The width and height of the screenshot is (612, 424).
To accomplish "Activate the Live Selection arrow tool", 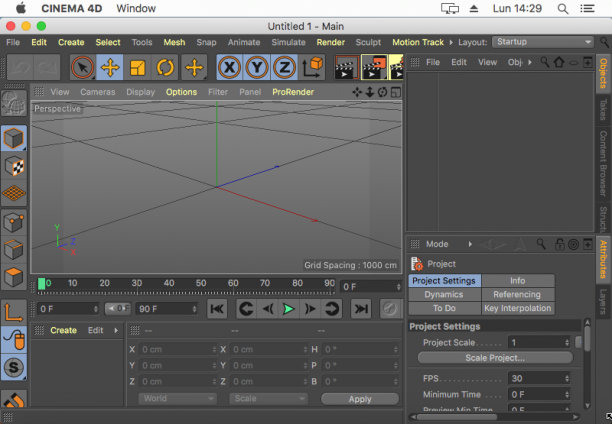I will pos(82,68).
